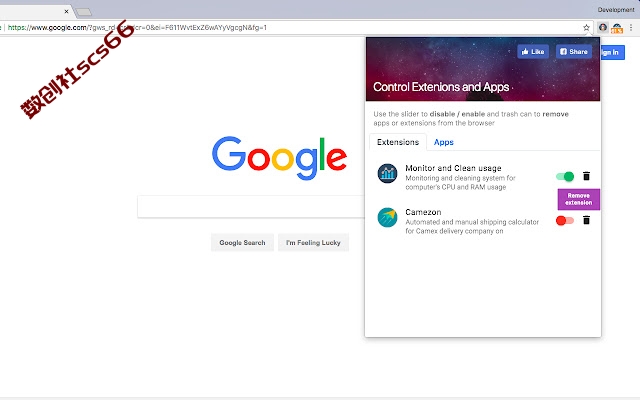Click I'm Feeling Lucky button

click(313, 242)
